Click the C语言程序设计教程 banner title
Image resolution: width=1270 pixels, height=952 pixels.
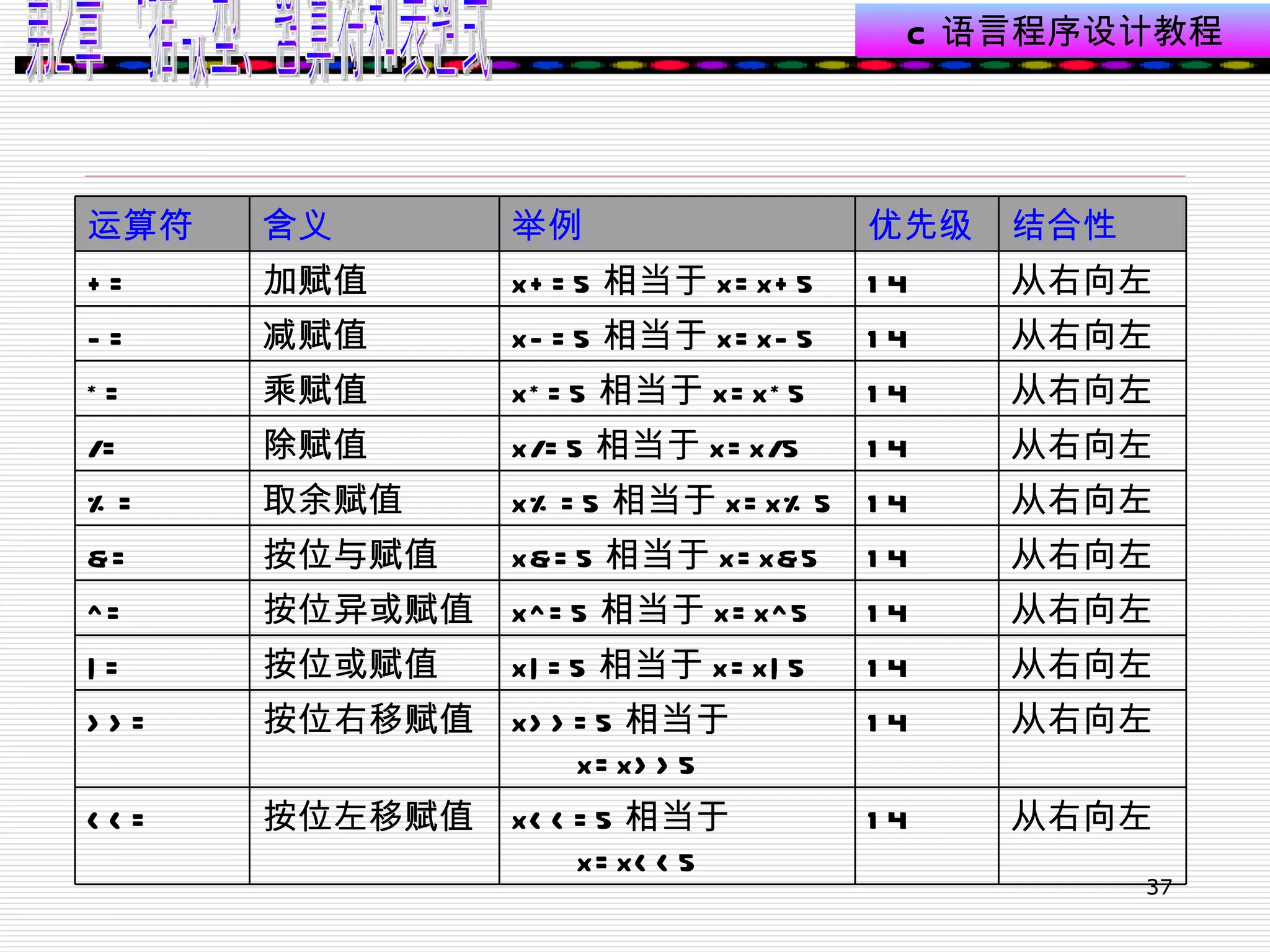pos(1064,32)
